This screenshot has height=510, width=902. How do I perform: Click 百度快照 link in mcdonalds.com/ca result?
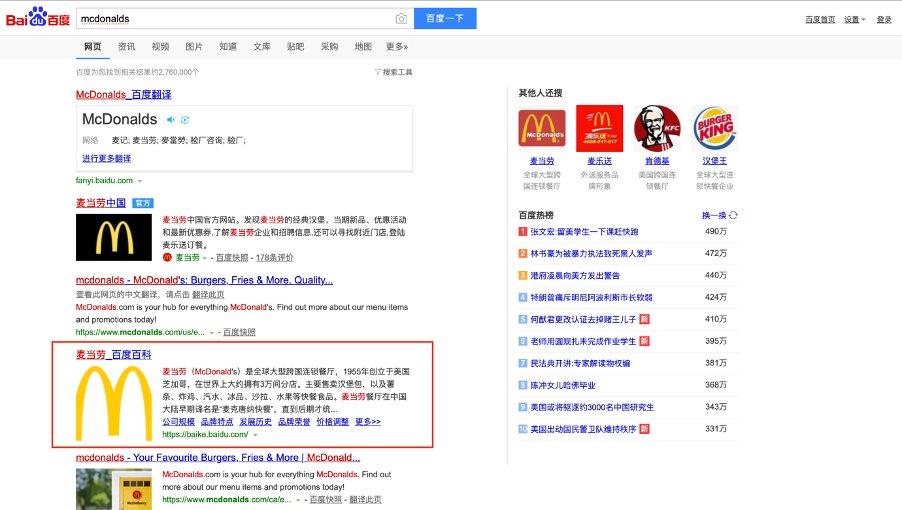[x=326, y=500]
